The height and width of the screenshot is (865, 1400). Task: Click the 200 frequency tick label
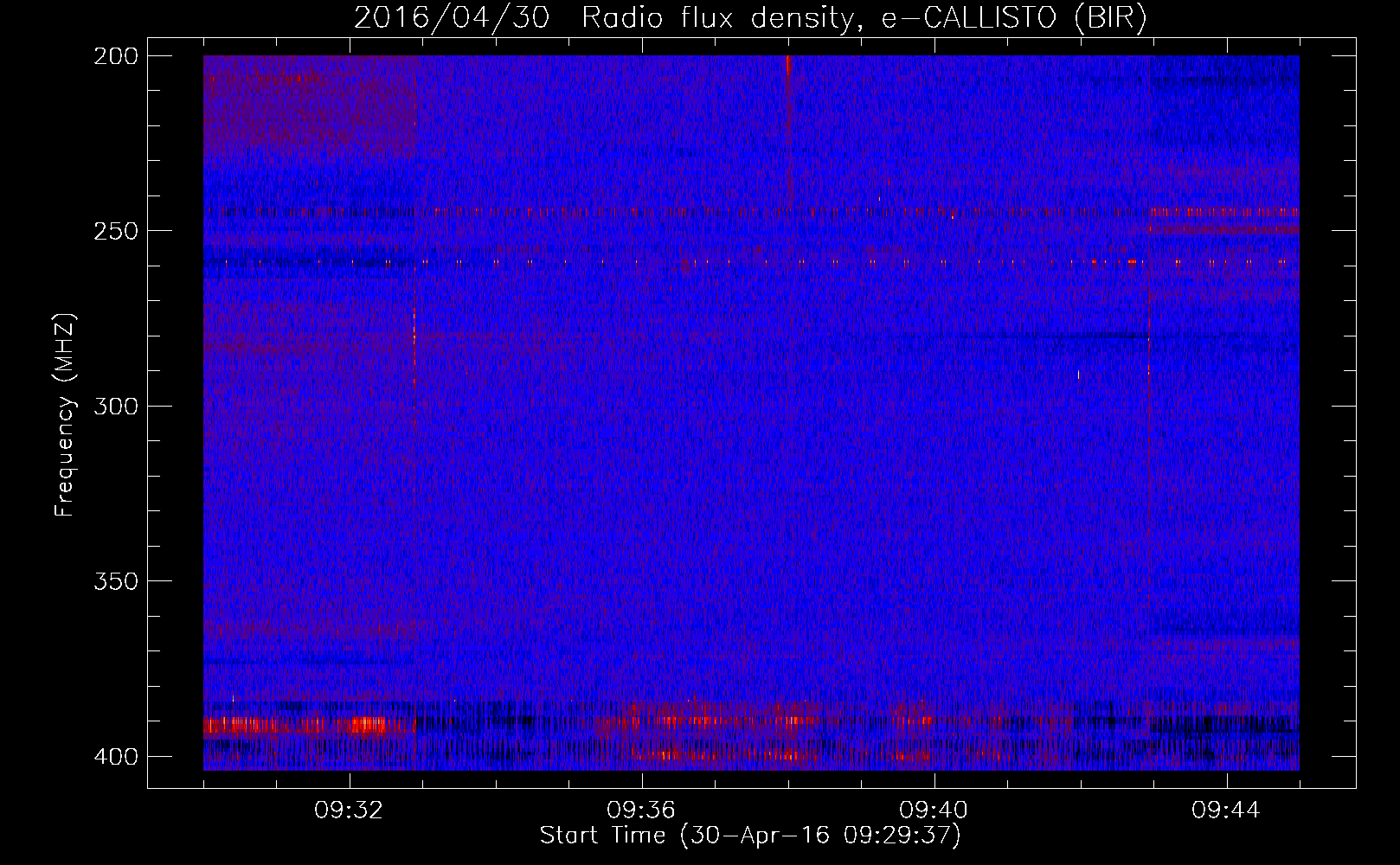[115, 55]
